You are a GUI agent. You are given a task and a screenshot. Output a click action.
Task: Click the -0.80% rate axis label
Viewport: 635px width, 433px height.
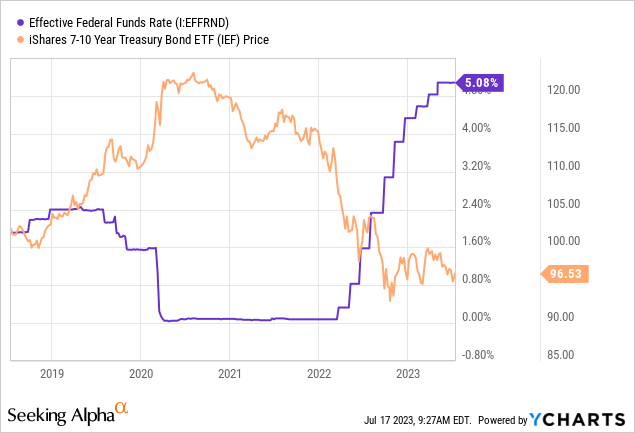475,354
